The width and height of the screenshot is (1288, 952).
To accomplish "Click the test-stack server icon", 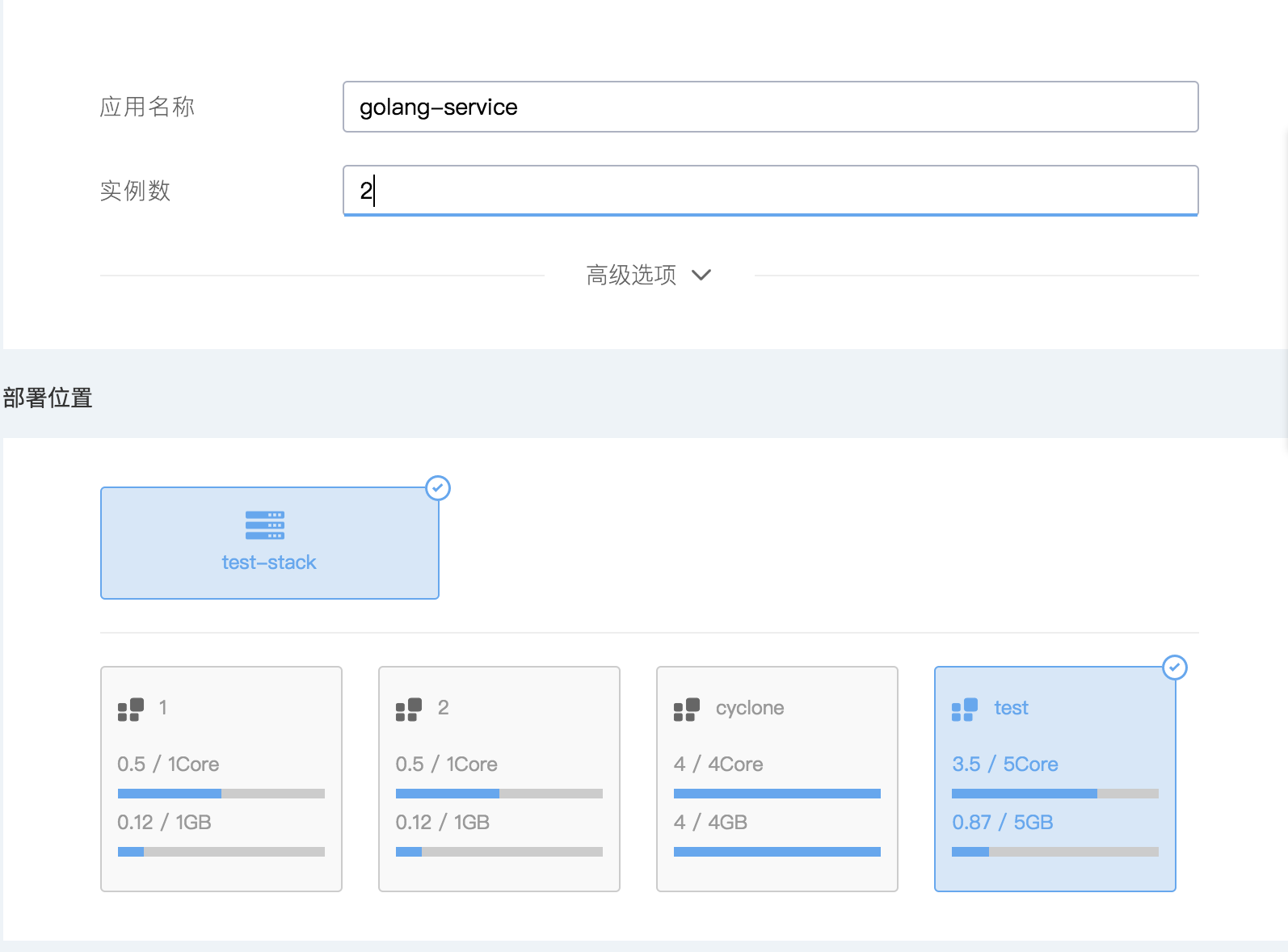I will pyautogui.click(x=265, y=525).
